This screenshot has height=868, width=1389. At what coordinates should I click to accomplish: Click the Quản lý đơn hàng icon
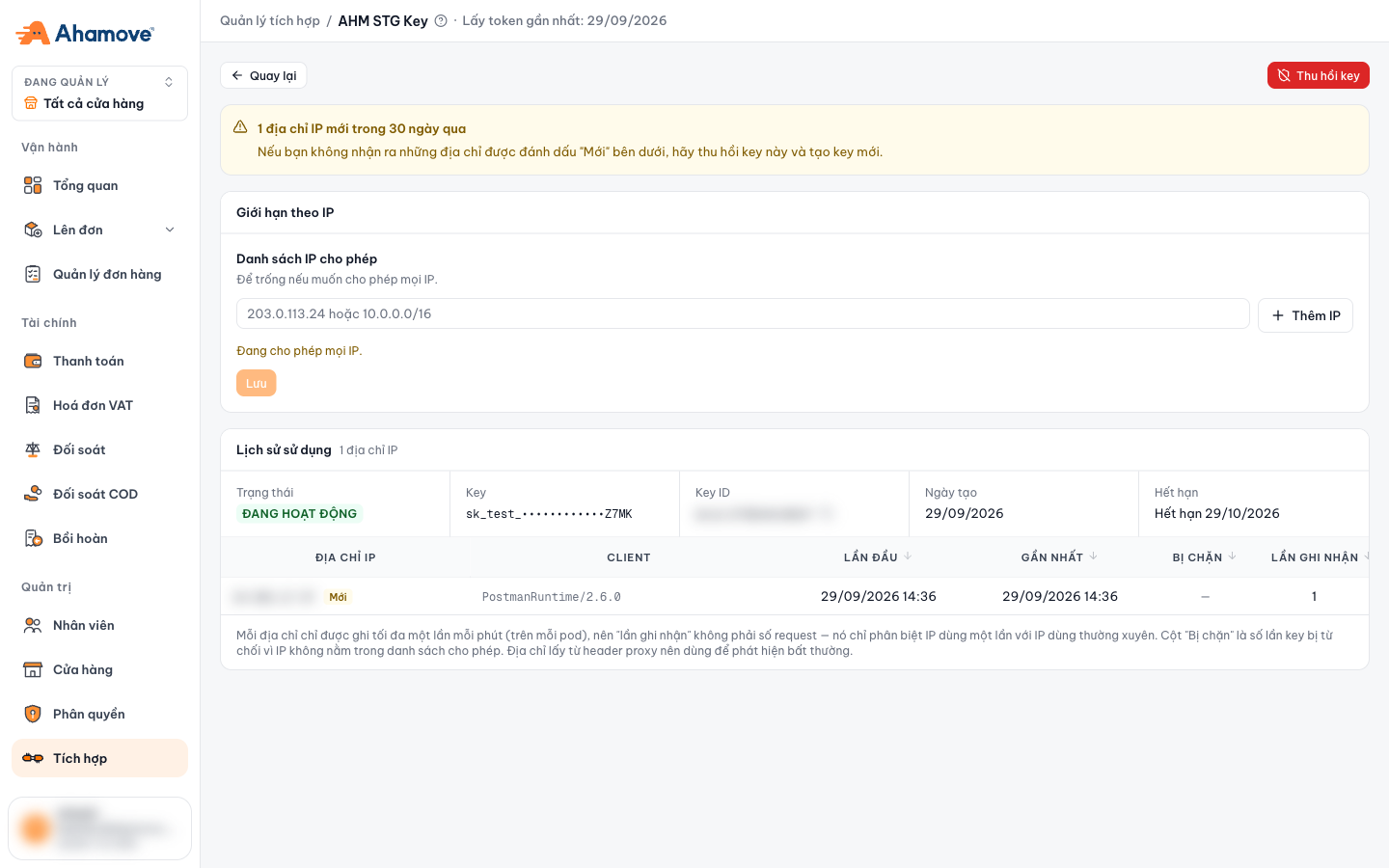click(33, 274)
